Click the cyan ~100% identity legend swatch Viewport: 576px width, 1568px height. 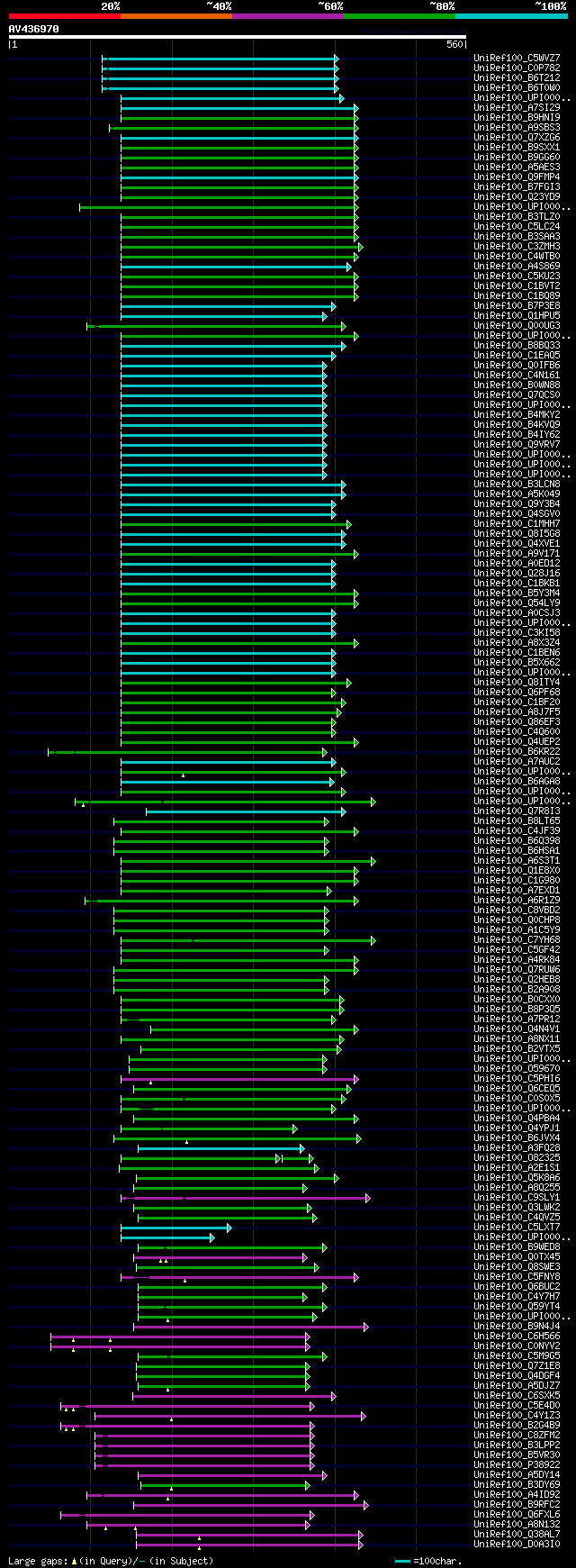point(511,15)
